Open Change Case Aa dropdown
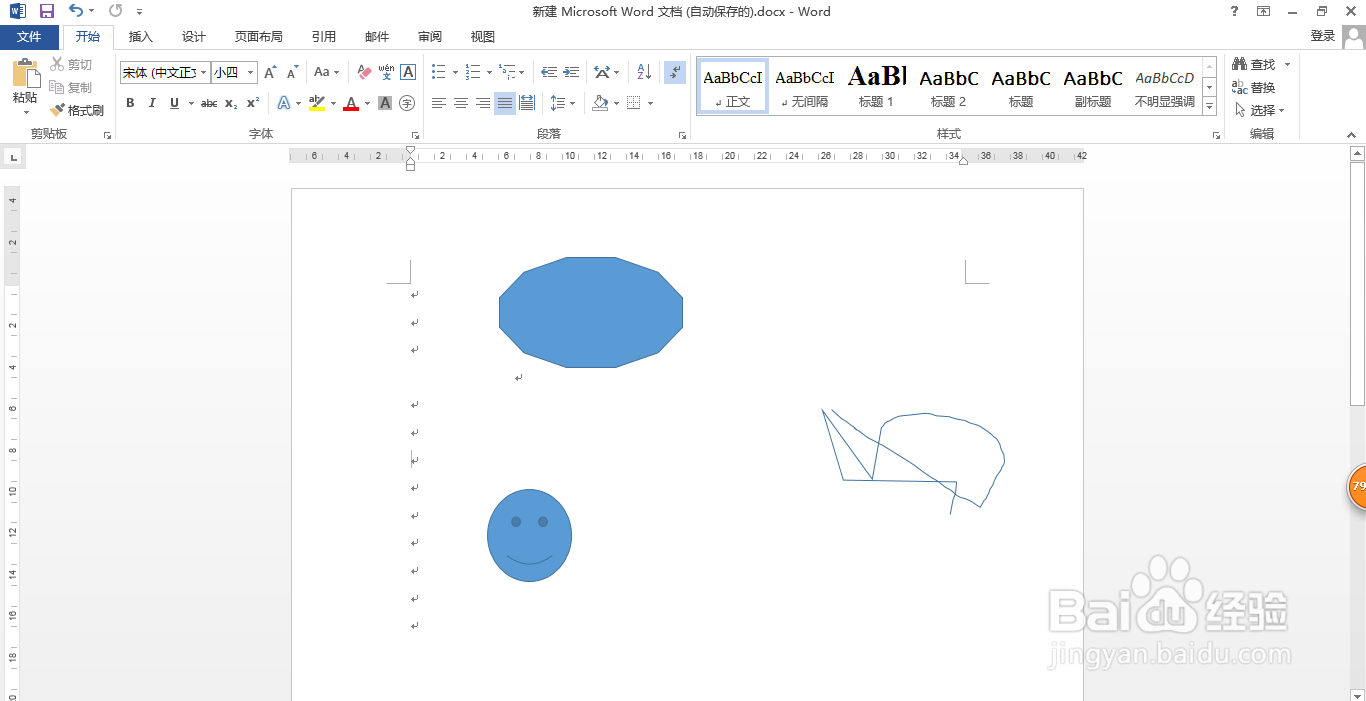Screen dimensions: 1366x701 coord(326,72)
